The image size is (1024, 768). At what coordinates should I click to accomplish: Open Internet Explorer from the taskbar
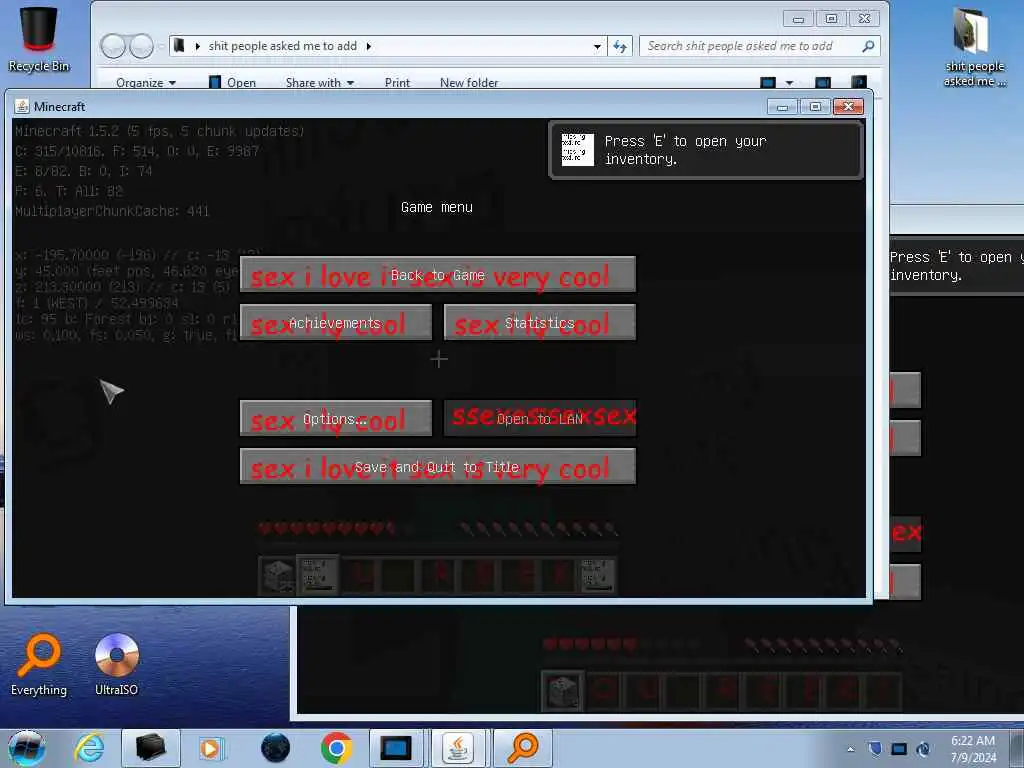(x=89, y=748)
